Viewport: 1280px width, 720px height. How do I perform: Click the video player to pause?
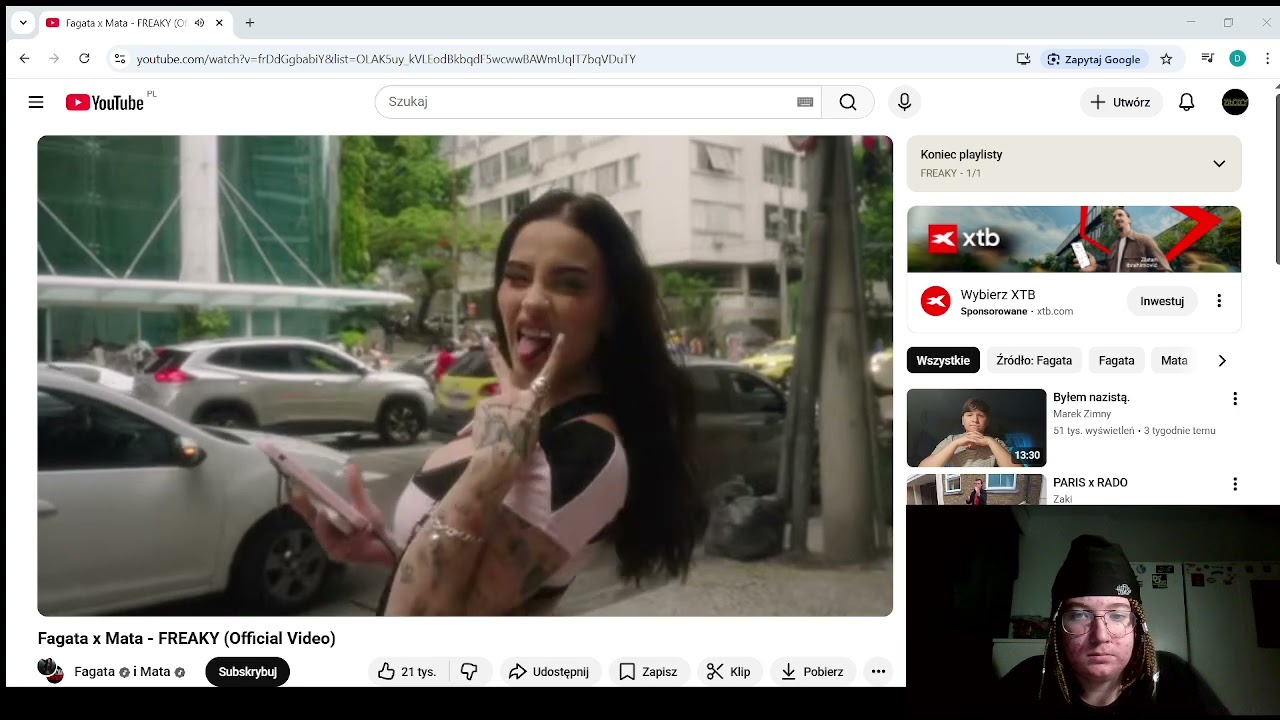pos(465,376)
